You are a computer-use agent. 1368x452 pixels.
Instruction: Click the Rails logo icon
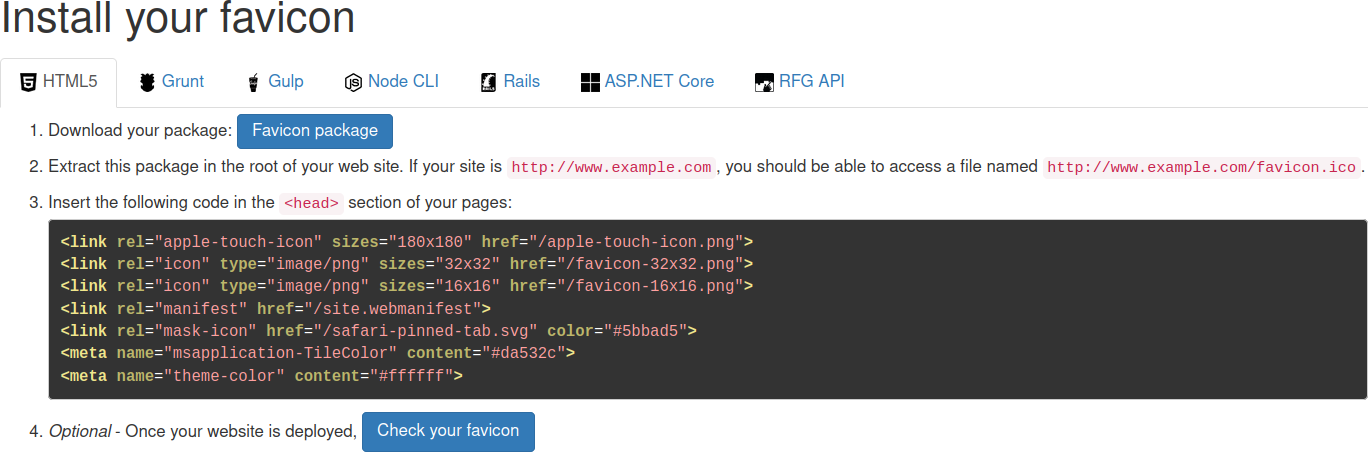tap(488, 82)
